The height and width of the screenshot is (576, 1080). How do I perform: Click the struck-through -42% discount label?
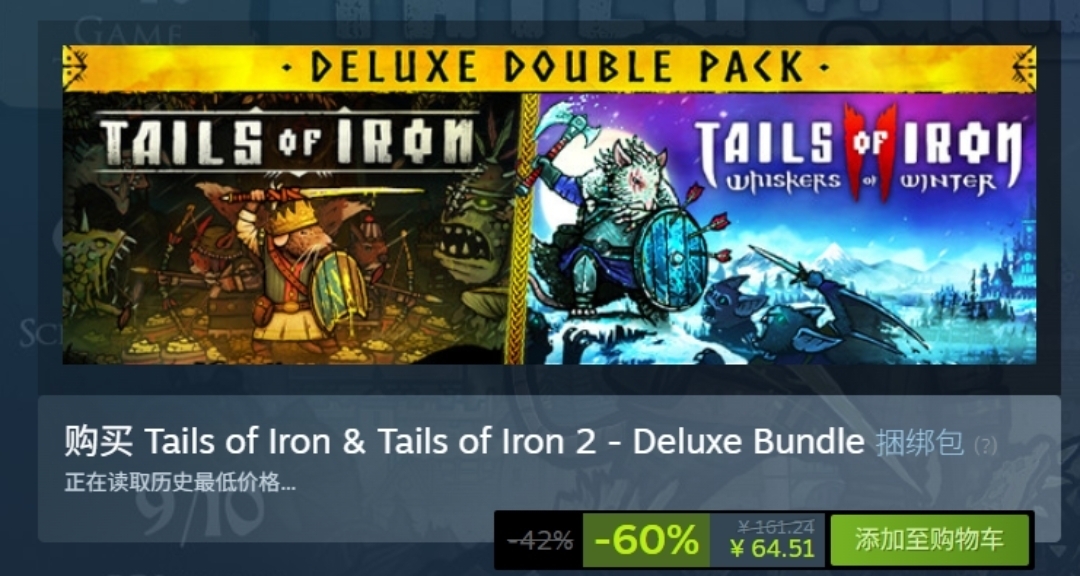coord(540,541)
